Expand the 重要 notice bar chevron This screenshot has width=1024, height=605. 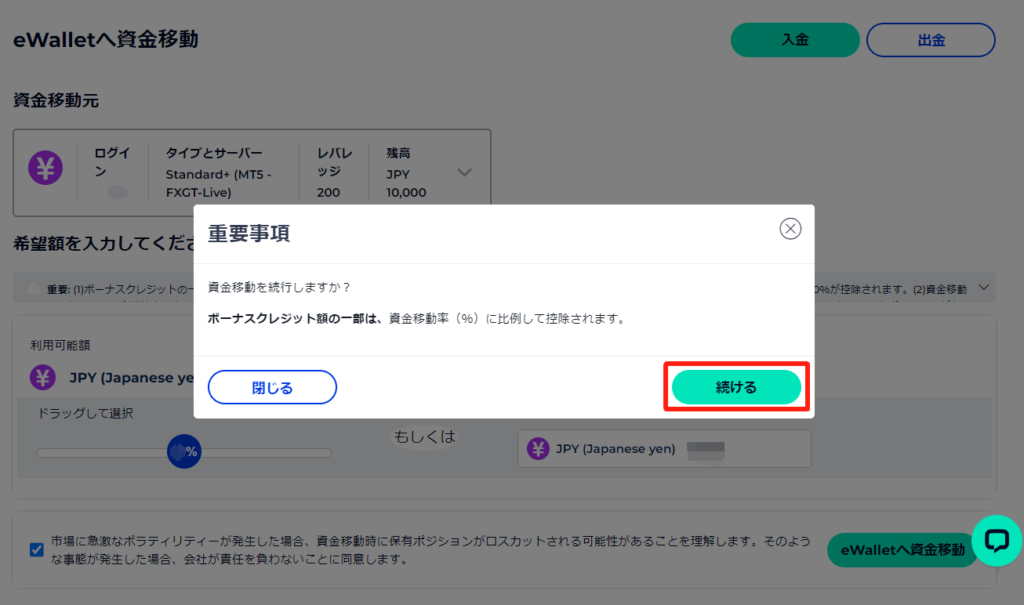[x=984, y=288]
